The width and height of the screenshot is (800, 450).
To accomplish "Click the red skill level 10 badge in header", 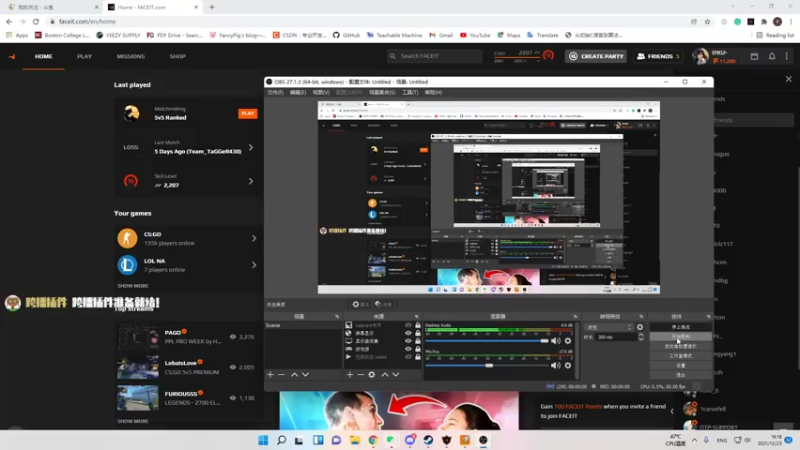I will pyautogui.click(x=548, y=55).
